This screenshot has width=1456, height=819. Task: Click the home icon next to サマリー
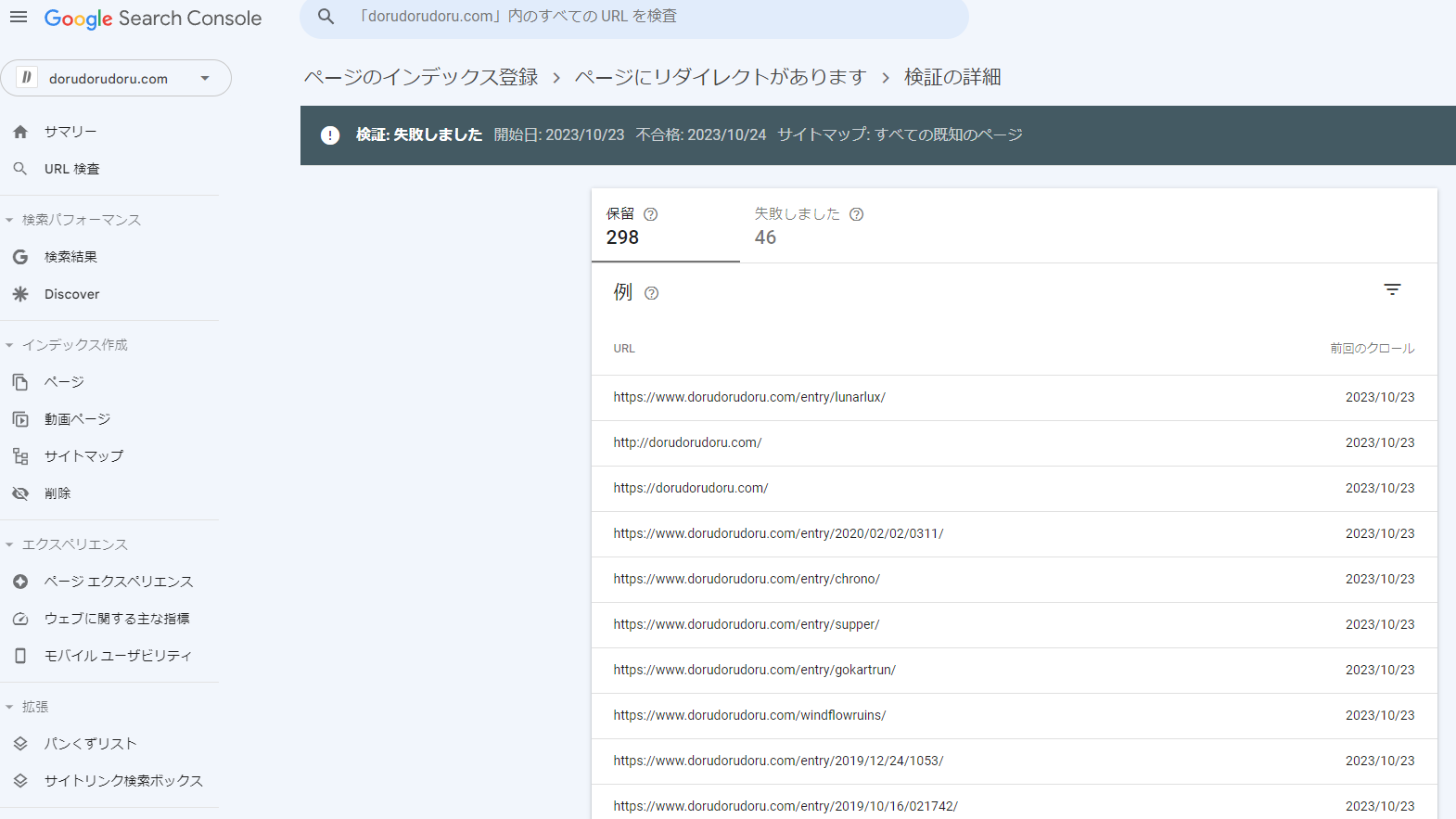20,132
